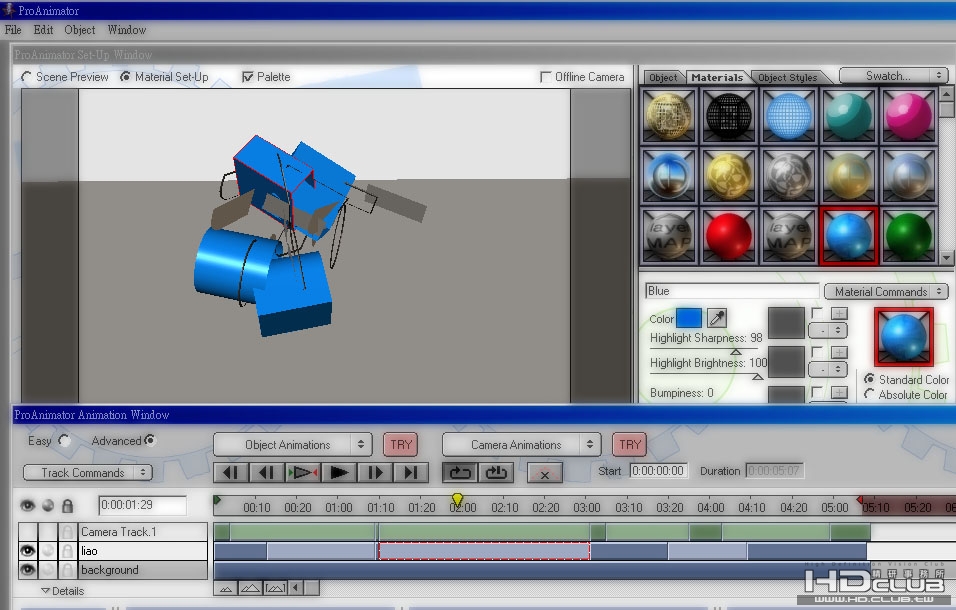This screenshot has width=956, height=610.
Task: Hide the background track with its eye icon
Action: point(27,570)
